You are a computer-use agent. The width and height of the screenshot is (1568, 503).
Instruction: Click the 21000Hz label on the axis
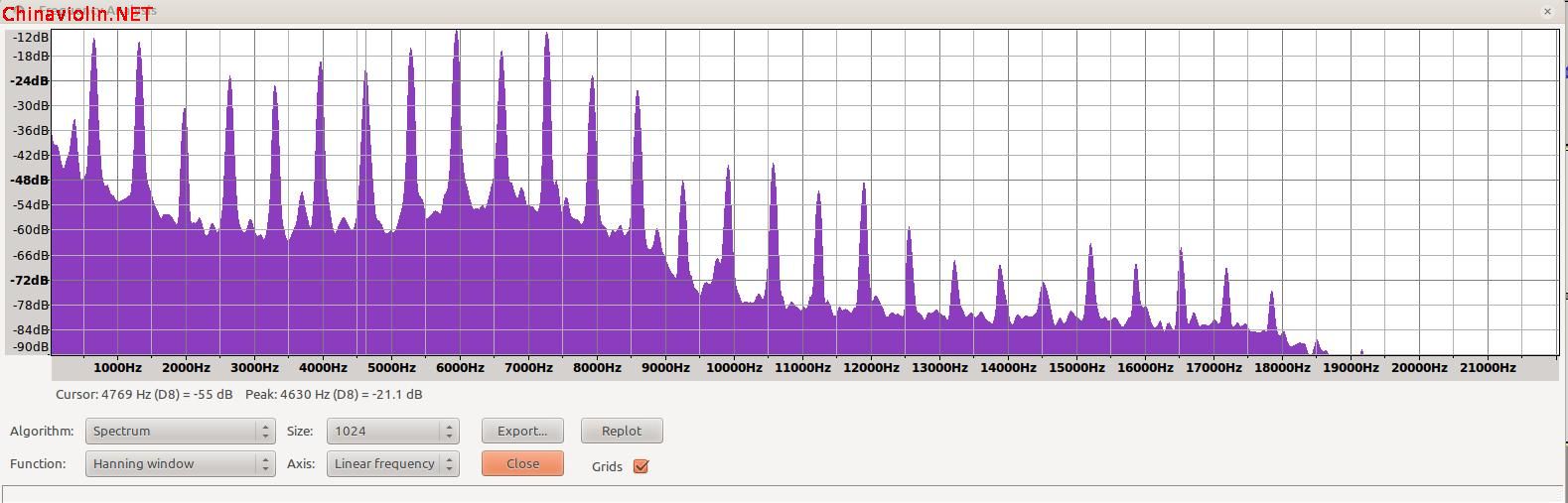[1487, 367]
